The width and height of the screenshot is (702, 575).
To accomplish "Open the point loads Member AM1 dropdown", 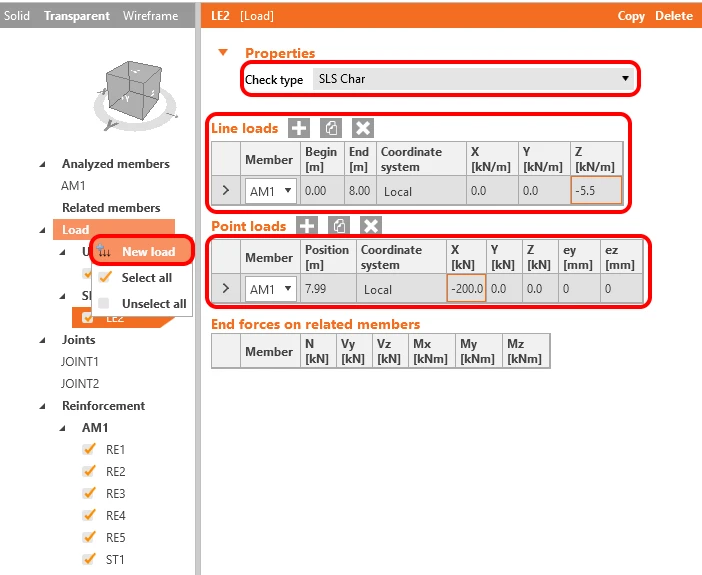I will (x=270, y=289).
